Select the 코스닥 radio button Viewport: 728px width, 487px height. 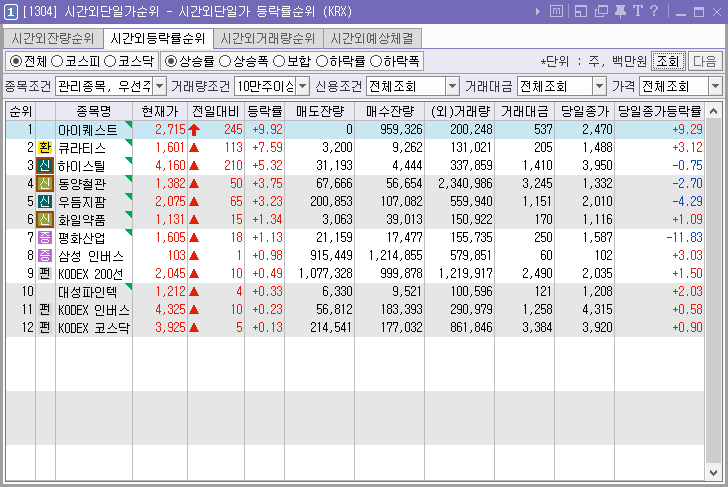[x=110, y=61]
